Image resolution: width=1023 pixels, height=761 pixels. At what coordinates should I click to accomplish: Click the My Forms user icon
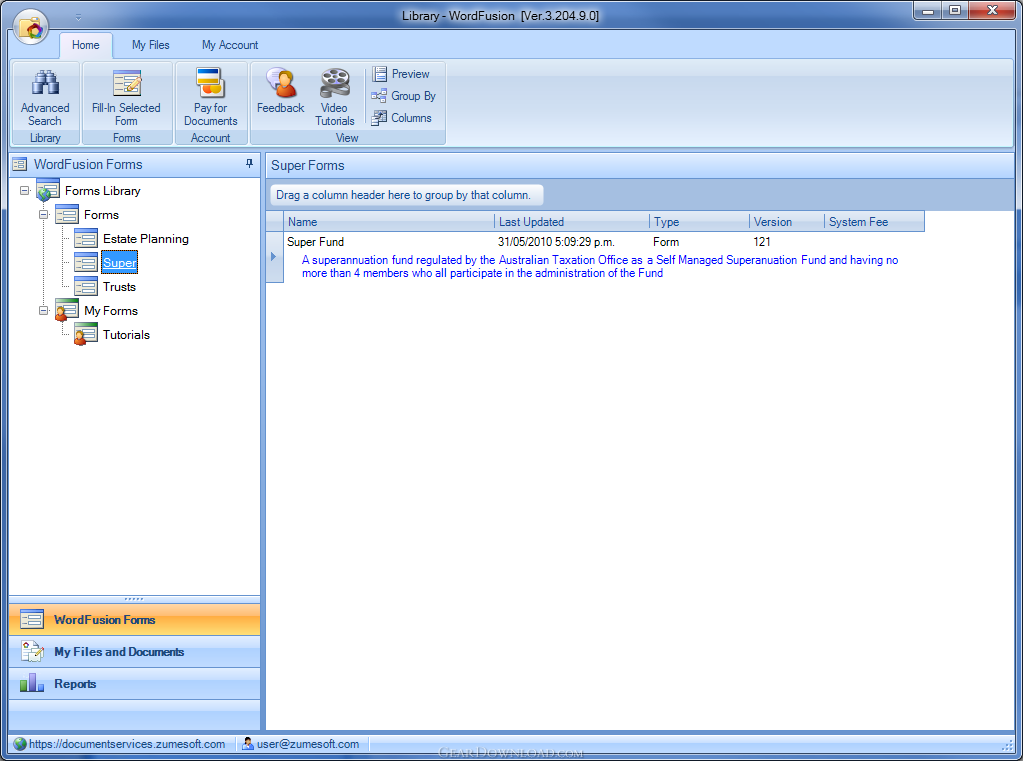[67, 311]
